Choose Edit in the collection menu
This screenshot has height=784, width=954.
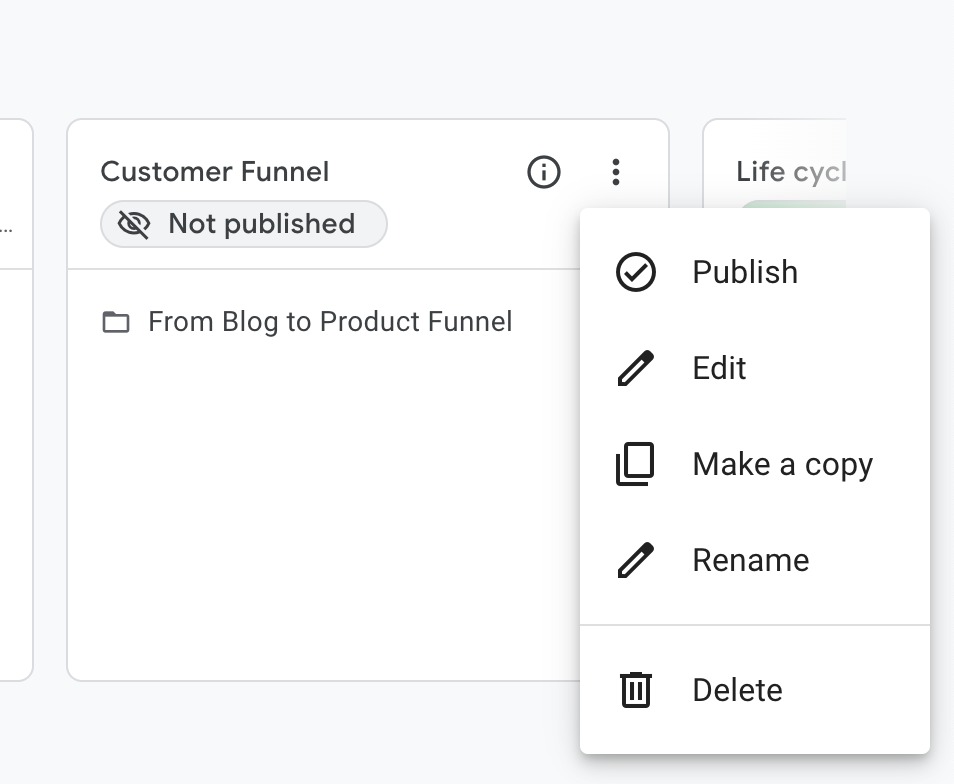pos(719,368)
